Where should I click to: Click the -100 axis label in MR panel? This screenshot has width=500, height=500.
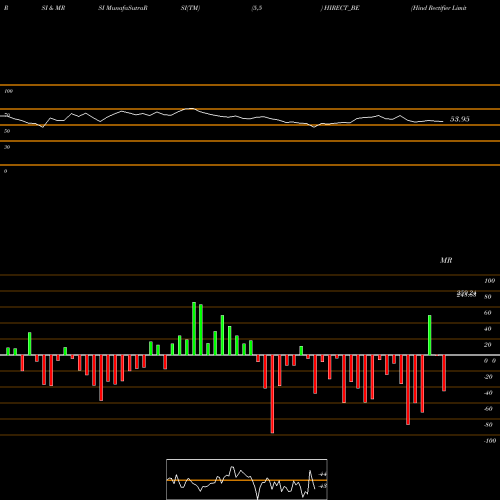pos(490,441)
